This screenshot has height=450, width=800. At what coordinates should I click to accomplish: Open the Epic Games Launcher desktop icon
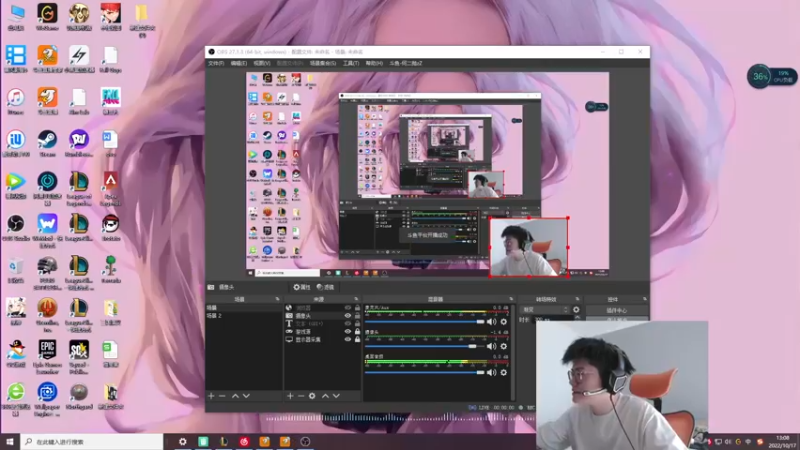tap(47, 354)
